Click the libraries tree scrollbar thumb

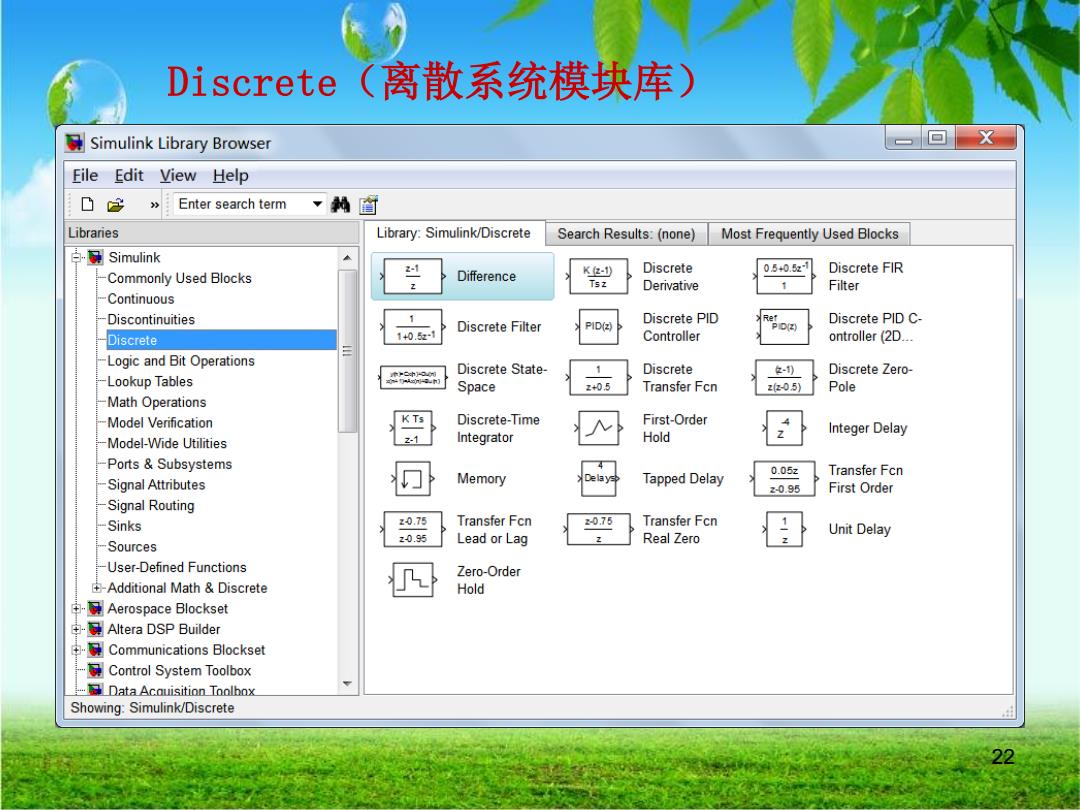[347, 351]
